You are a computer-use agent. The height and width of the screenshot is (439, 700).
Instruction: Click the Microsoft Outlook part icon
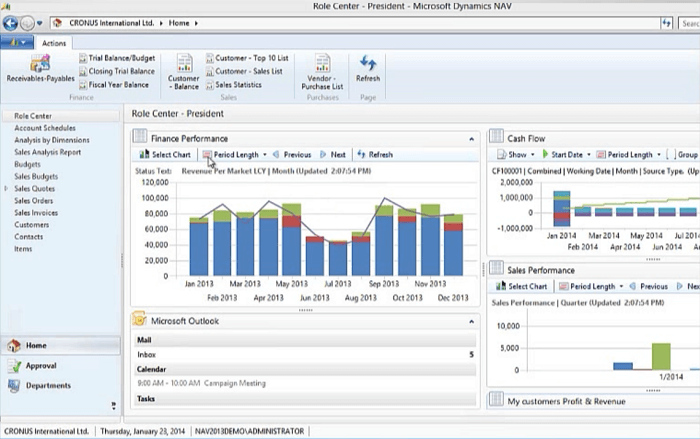[139, 319]
